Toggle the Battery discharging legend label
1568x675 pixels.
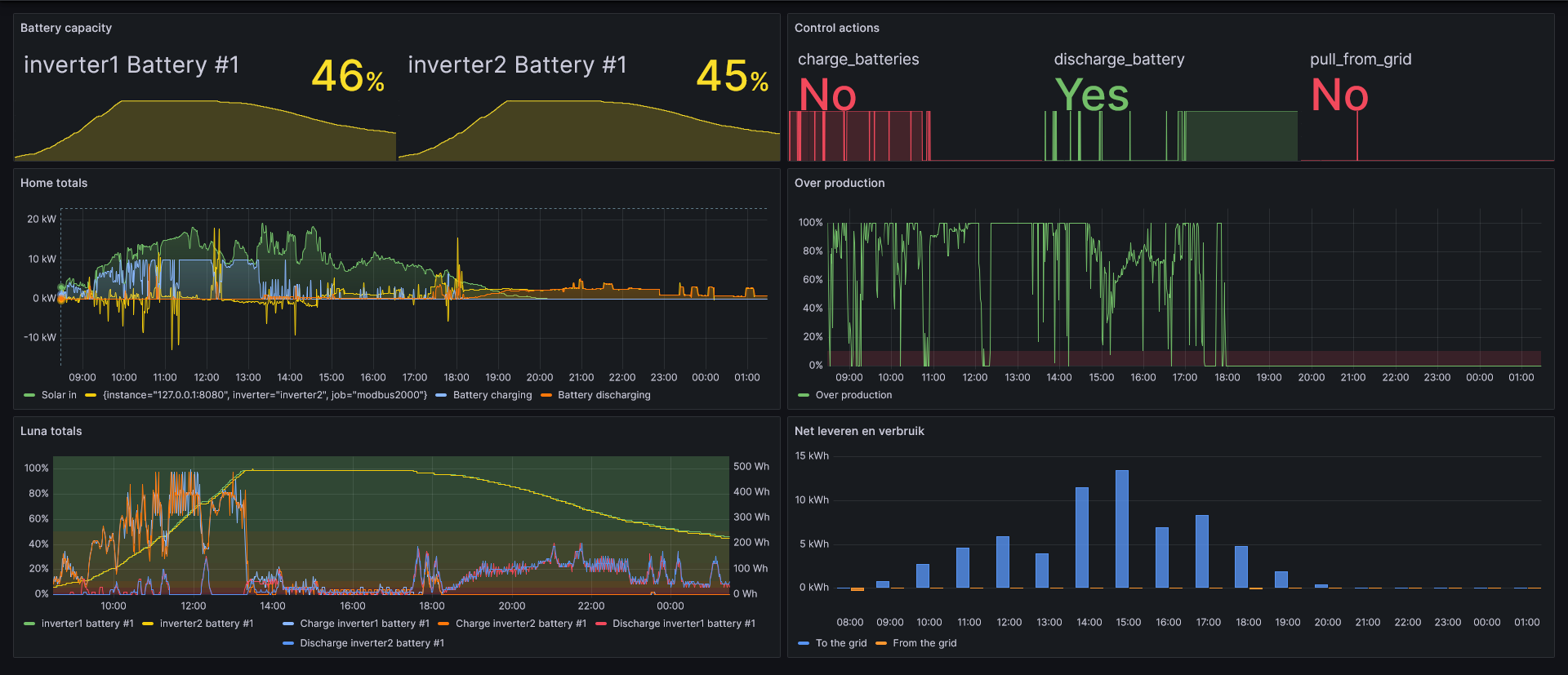604,395
